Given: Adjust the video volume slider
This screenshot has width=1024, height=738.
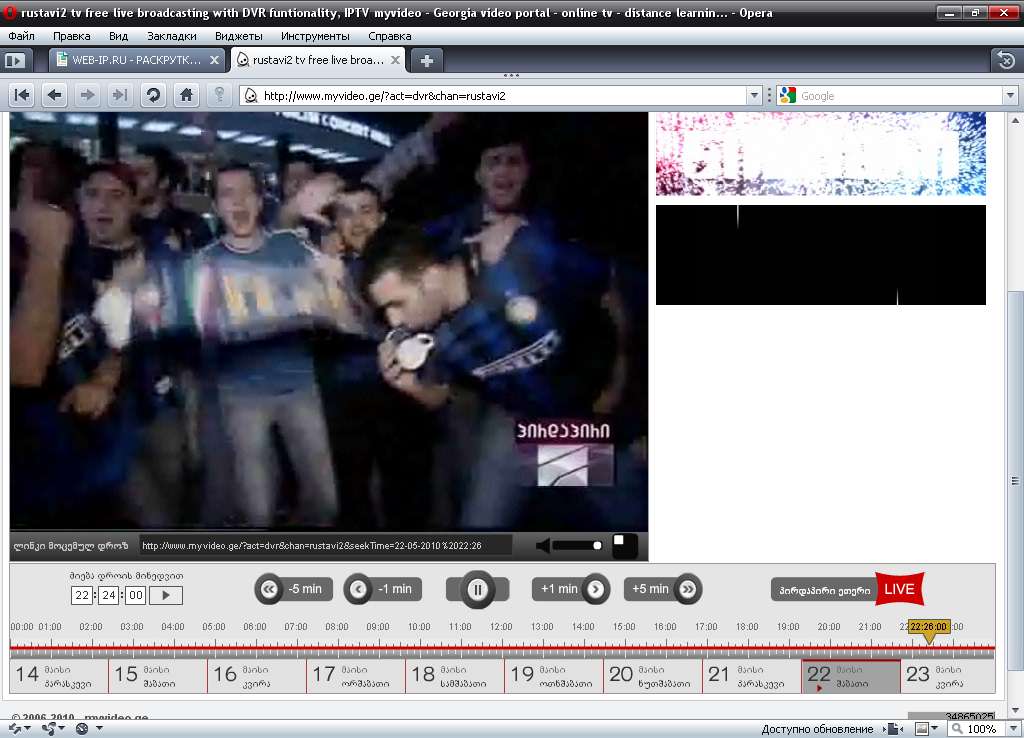Looking at the screenshot, I should tap(577, 545).
